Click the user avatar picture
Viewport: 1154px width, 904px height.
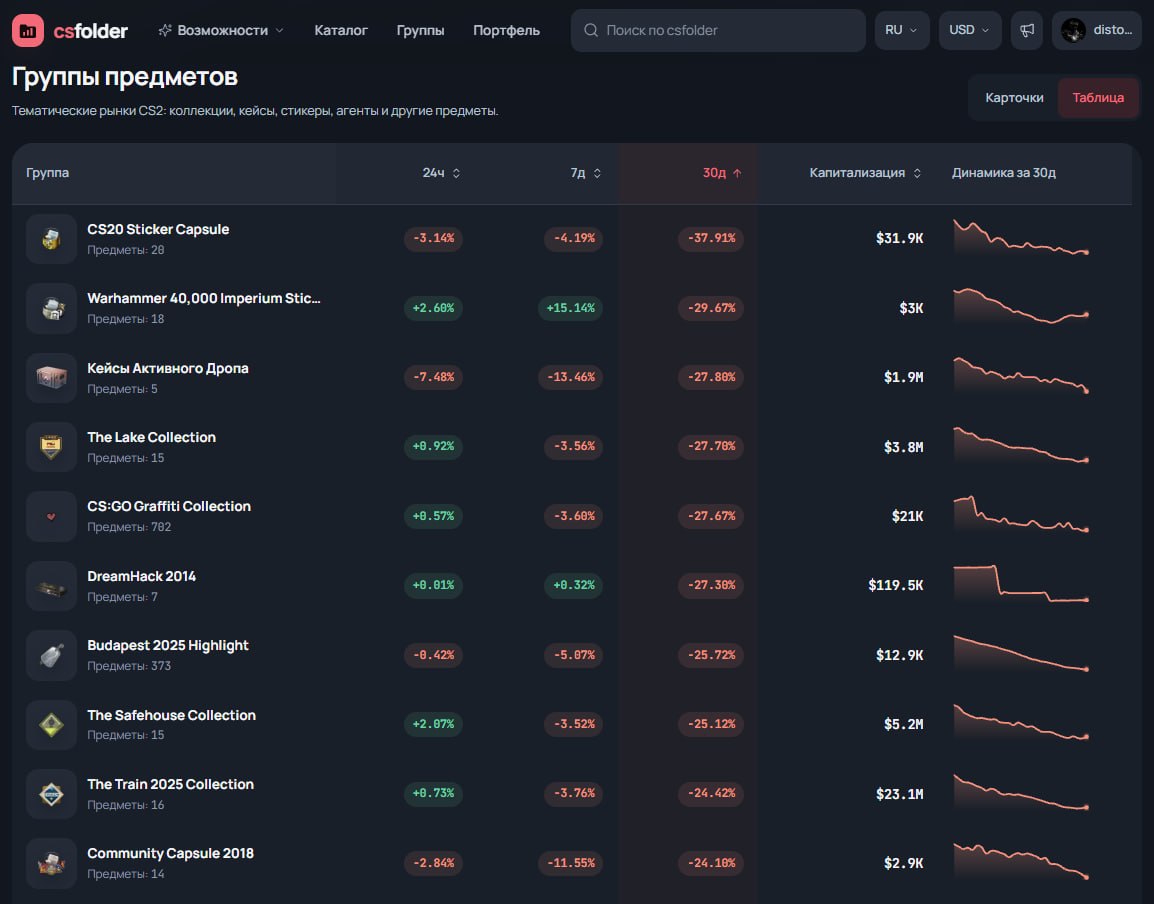(x=1073, y=30)
